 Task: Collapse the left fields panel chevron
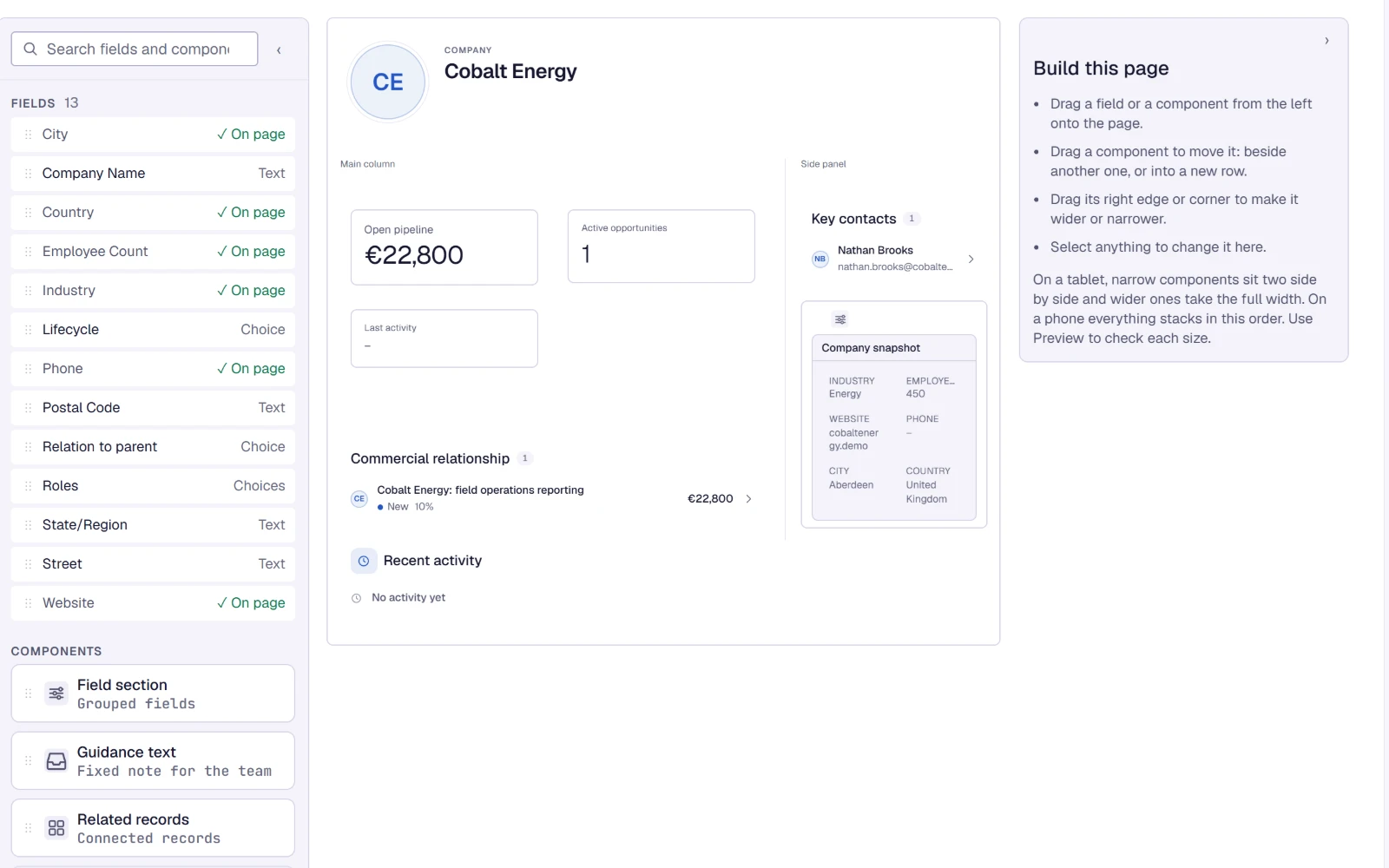(279, 50)
